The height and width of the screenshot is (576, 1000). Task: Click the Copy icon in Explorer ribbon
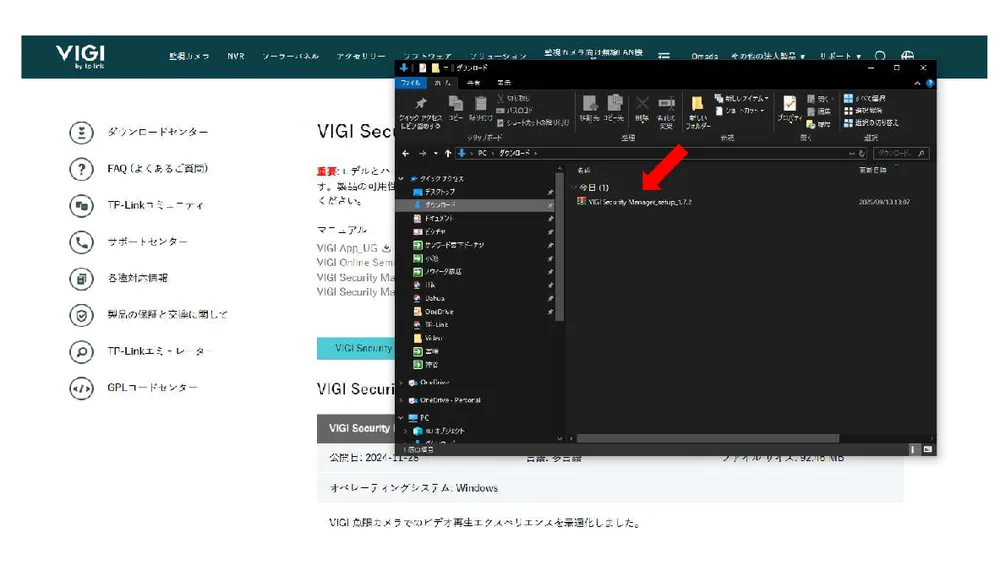tap(455, 103)
